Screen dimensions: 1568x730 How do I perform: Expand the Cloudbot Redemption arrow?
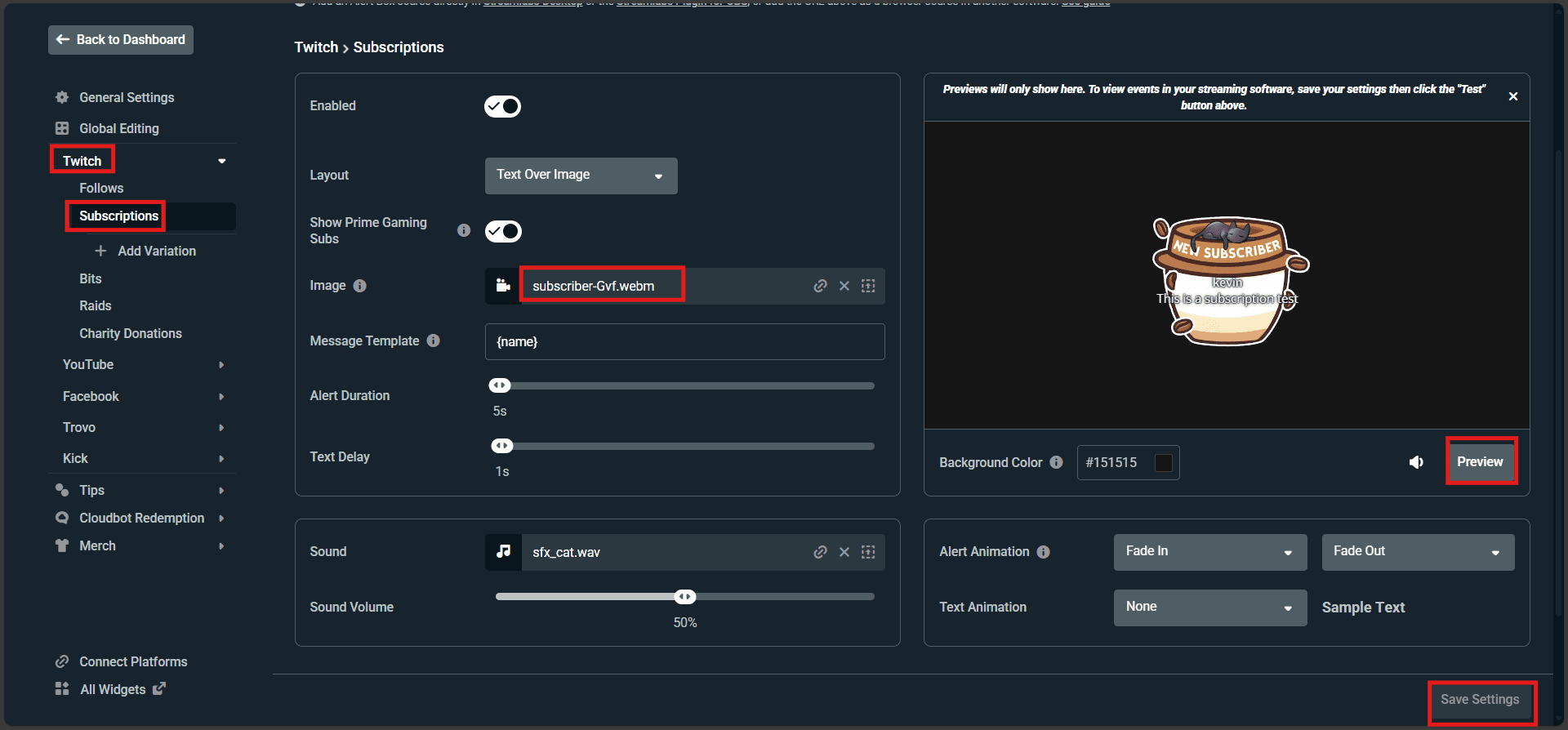[221, 519]
